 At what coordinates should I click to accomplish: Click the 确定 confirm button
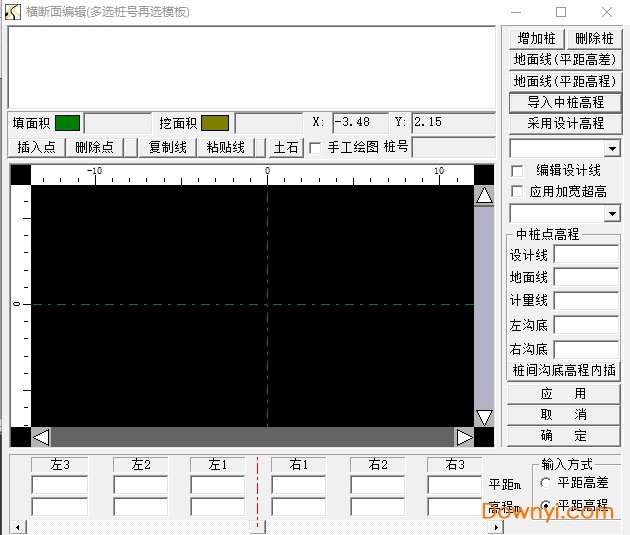tap(564, 435)
